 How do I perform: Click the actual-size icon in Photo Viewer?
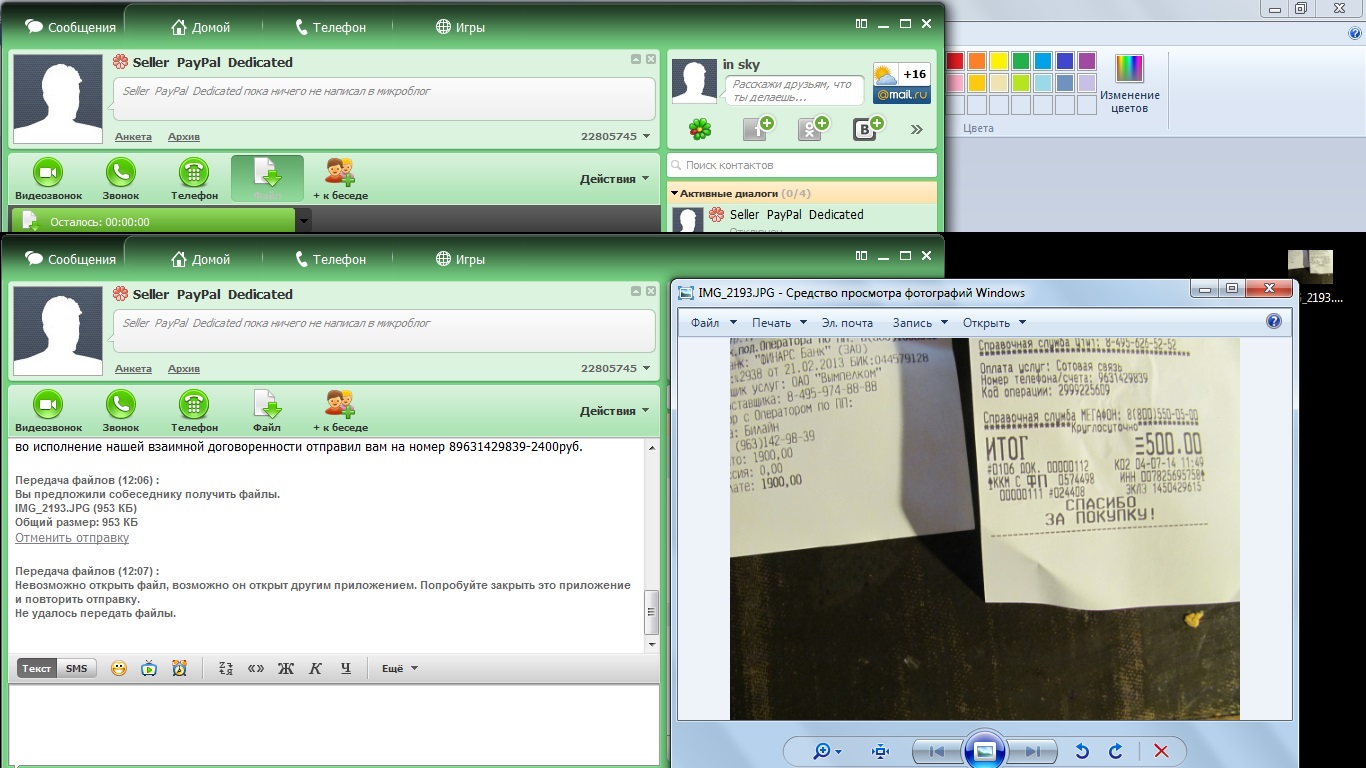(880, 751)
